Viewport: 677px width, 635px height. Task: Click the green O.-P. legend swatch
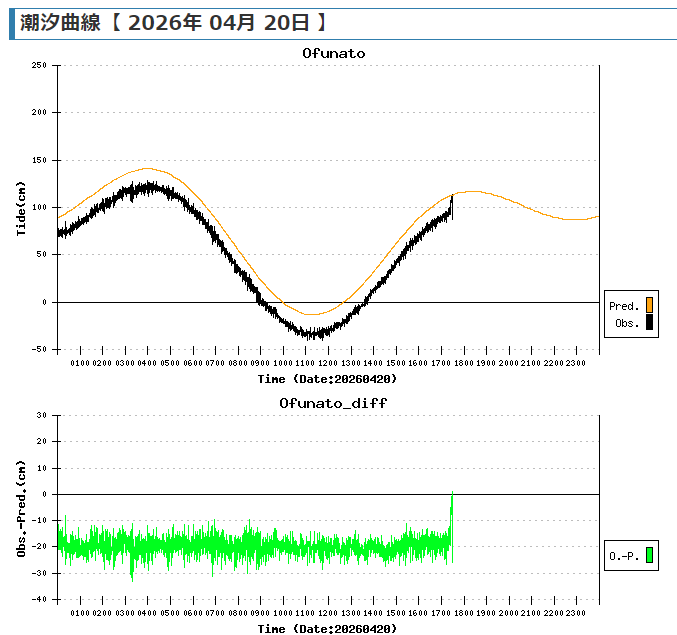649,554
